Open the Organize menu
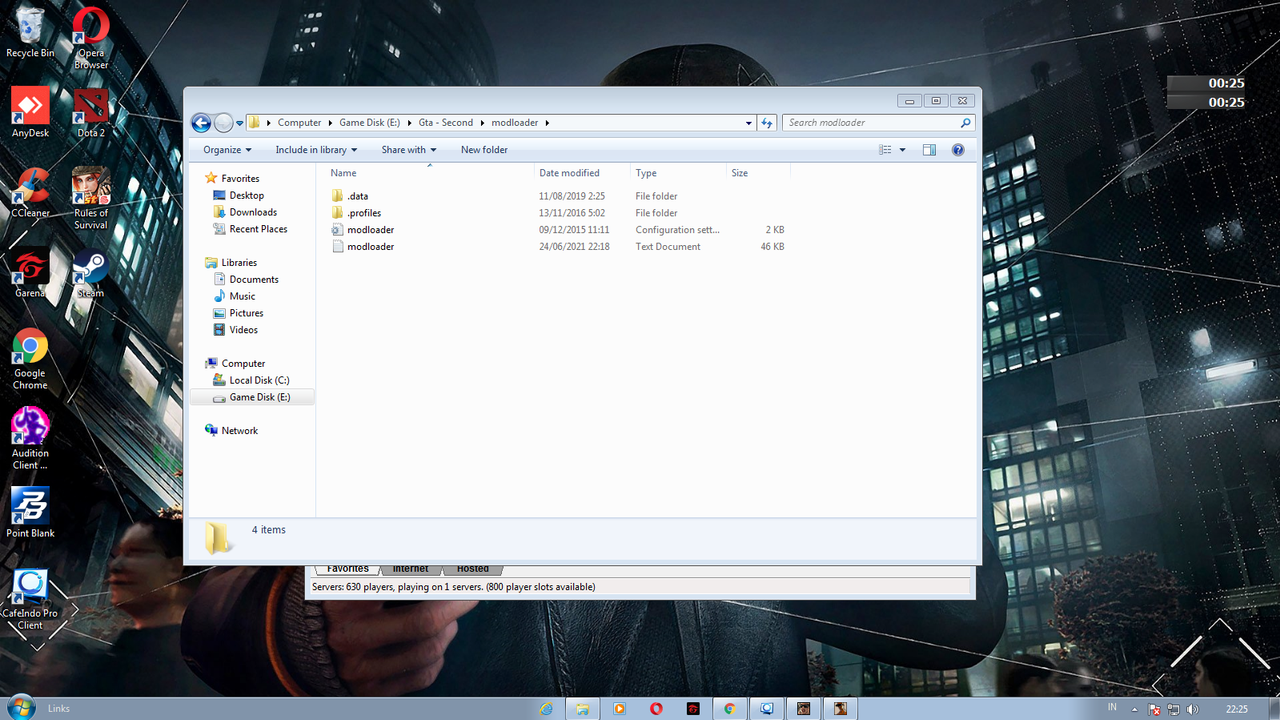The height and width of the screenshot is (720, 1280). point(227,150)
